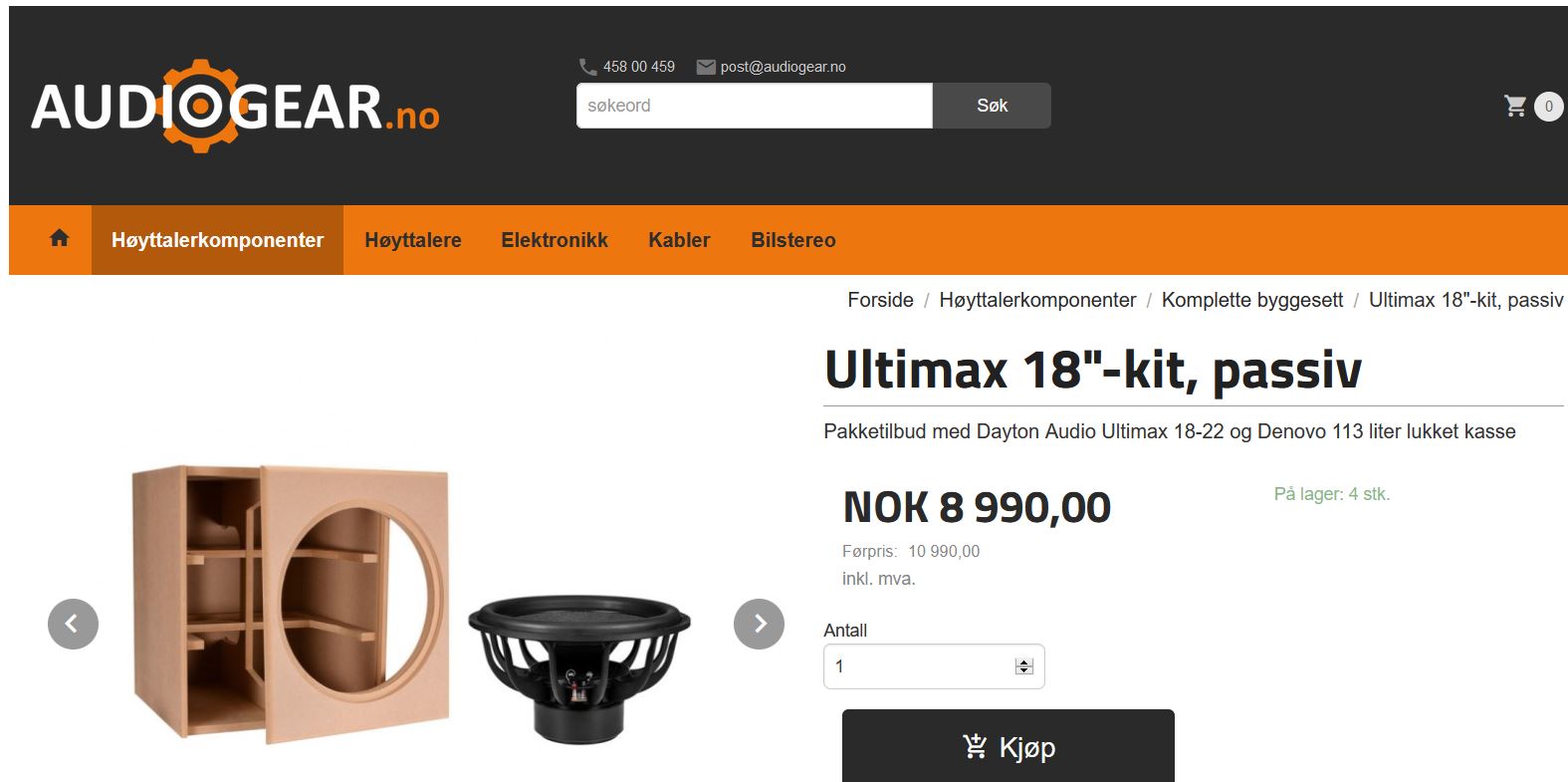Open the Kabler menu
This screenshot has height=782, width=1568.
point(679,240)
